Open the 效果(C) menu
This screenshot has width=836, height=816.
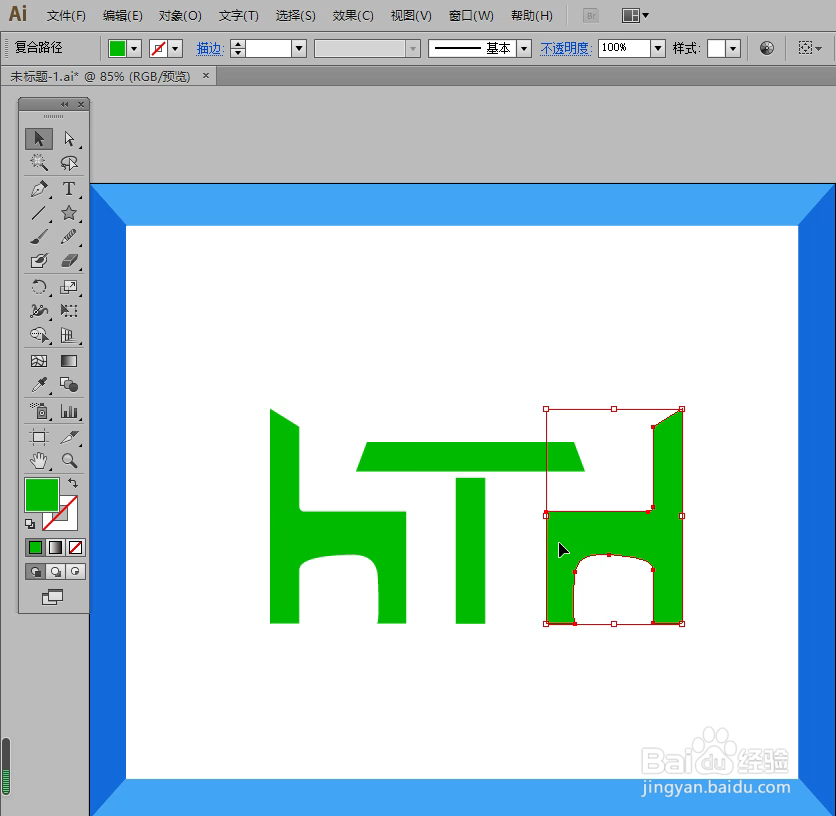353,15
